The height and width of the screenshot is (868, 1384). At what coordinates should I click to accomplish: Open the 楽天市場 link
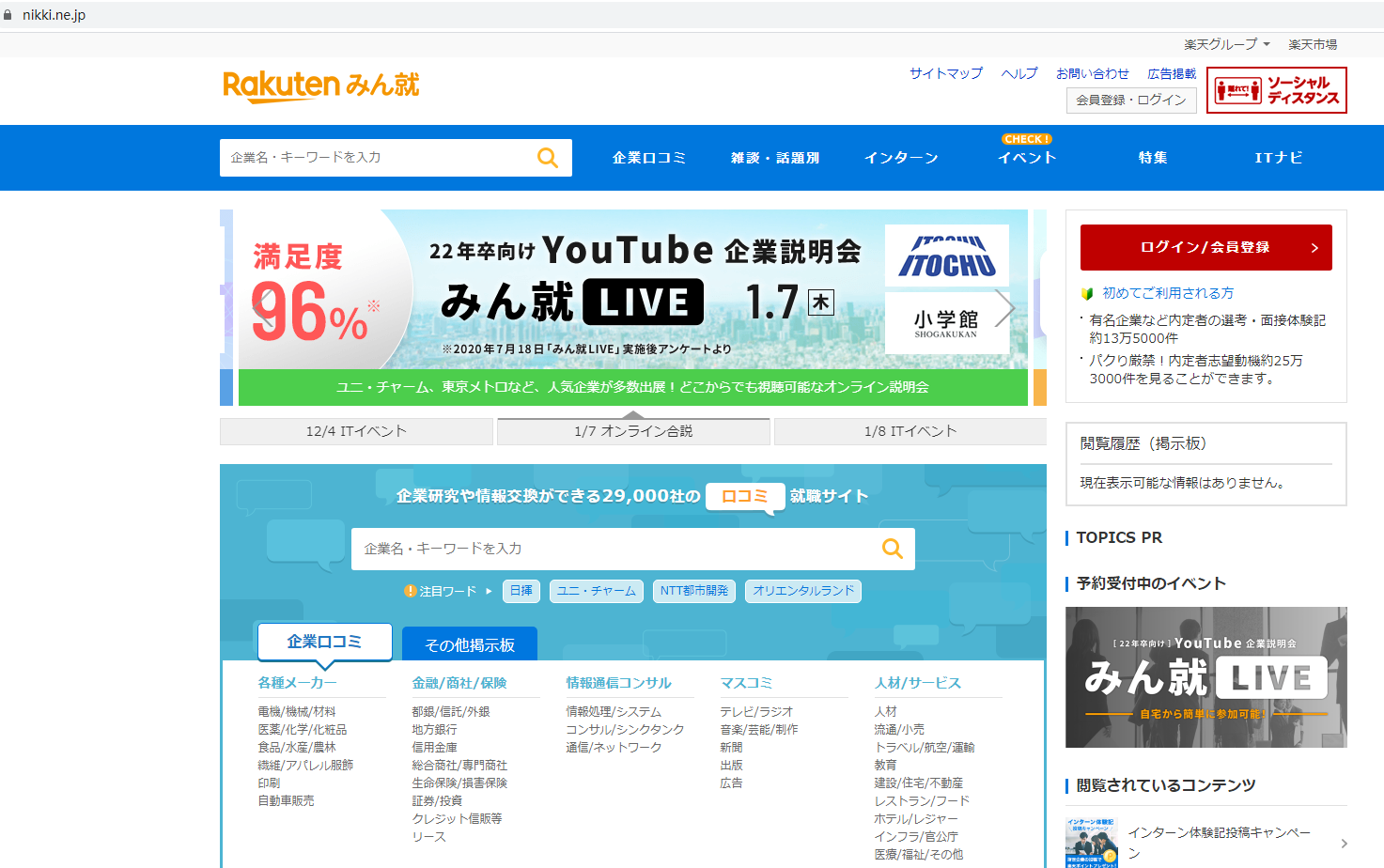pos(1313,44)
